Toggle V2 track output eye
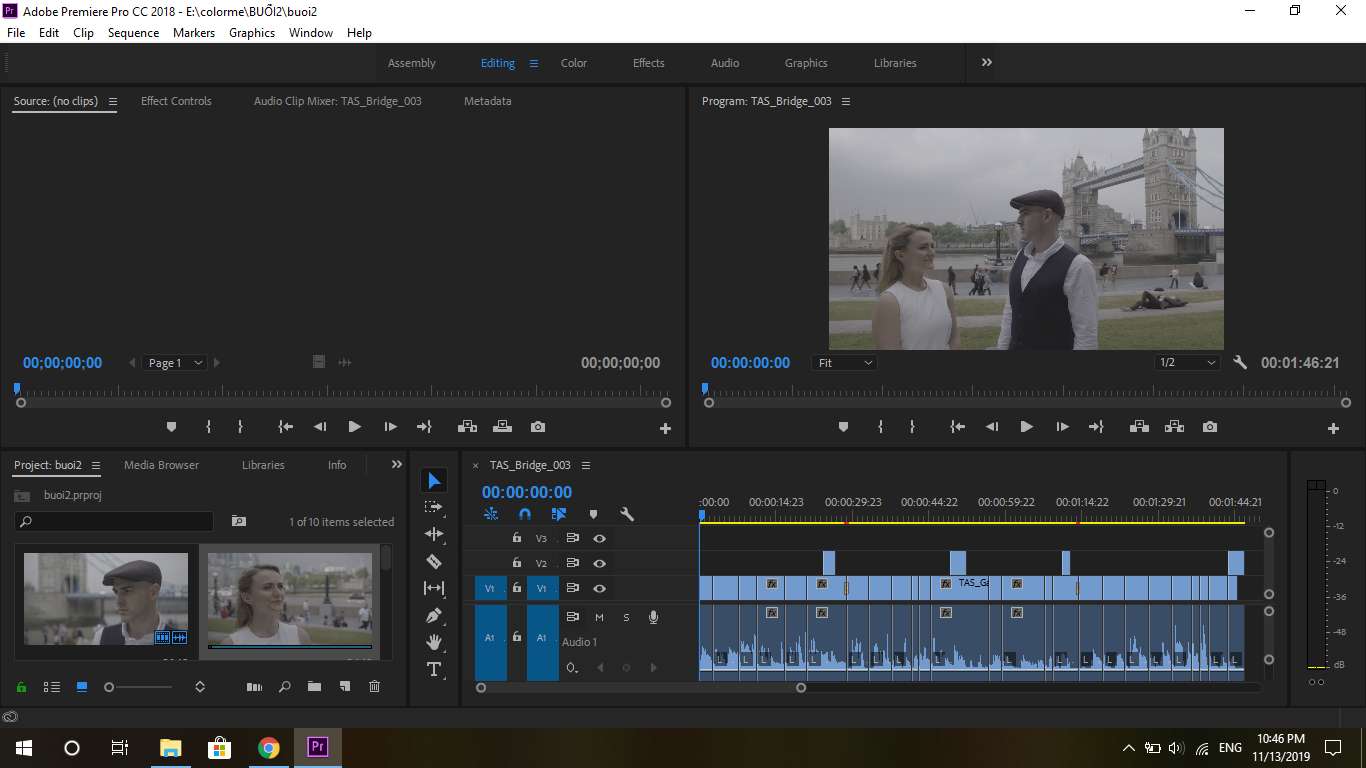Screen dimensions: 1366x768 599,563
